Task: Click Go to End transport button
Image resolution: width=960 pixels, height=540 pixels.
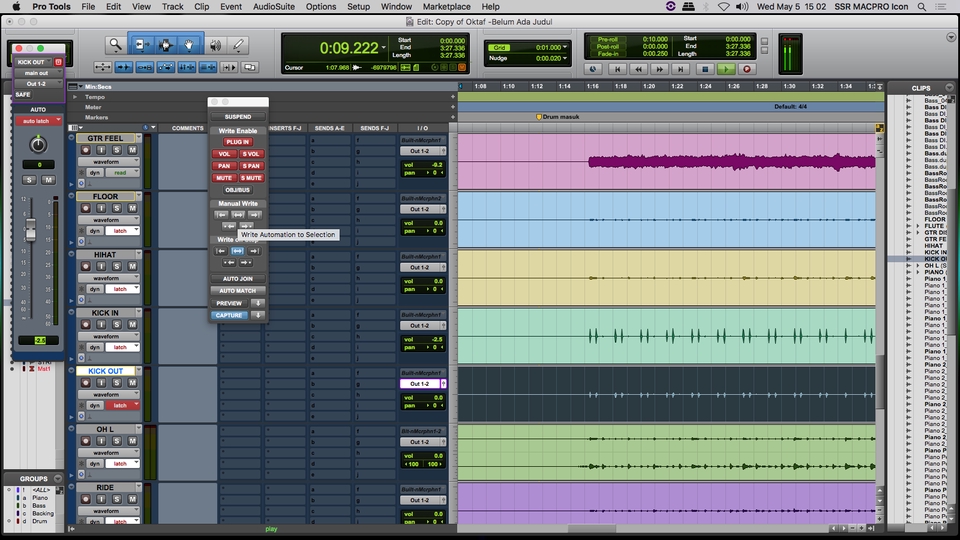Action: click(680, 69)
